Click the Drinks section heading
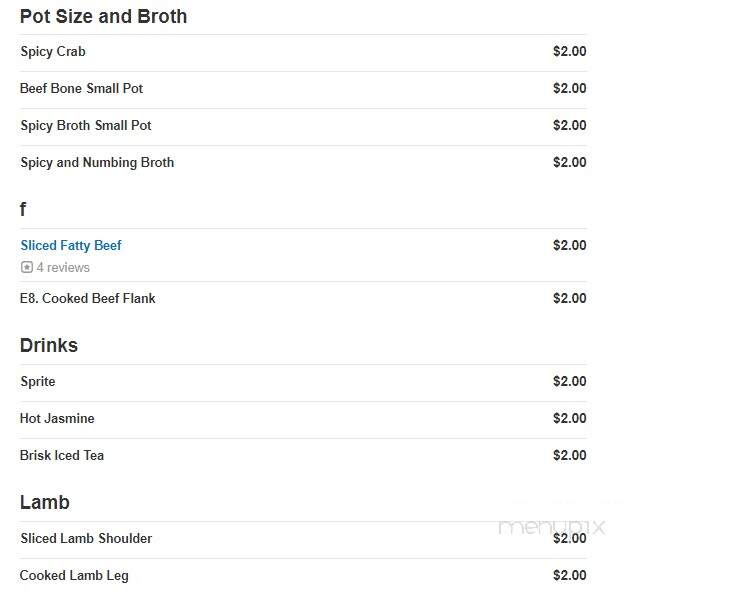This screenshot has width=731, height=610. pos(49,346)
